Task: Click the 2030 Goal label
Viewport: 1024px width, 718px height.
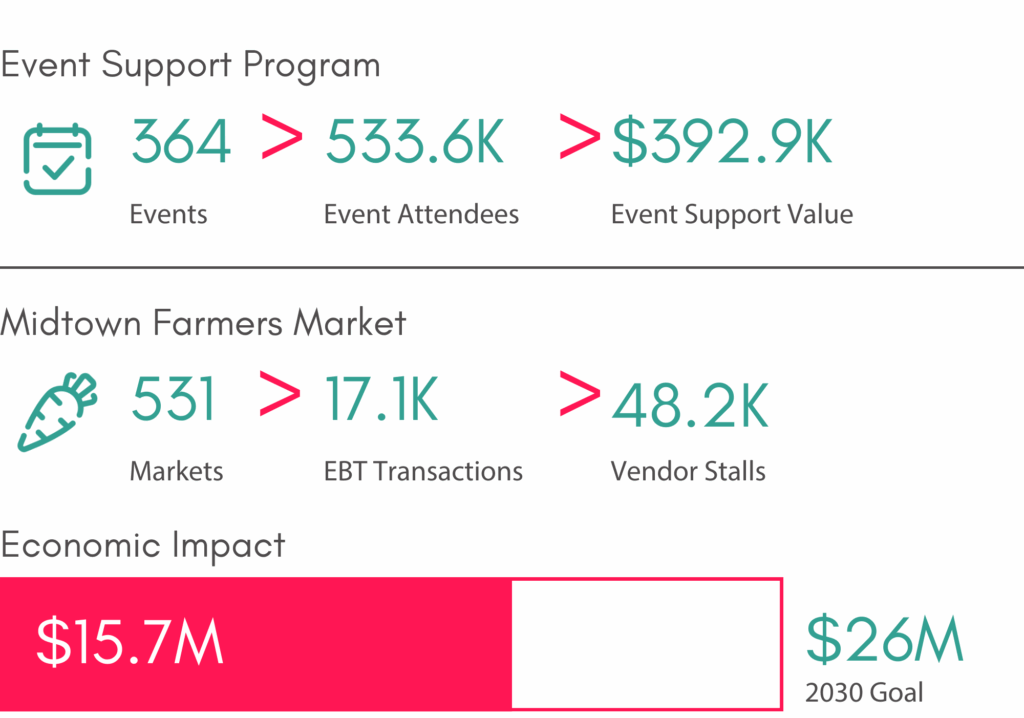Action: tap(864, 692)
